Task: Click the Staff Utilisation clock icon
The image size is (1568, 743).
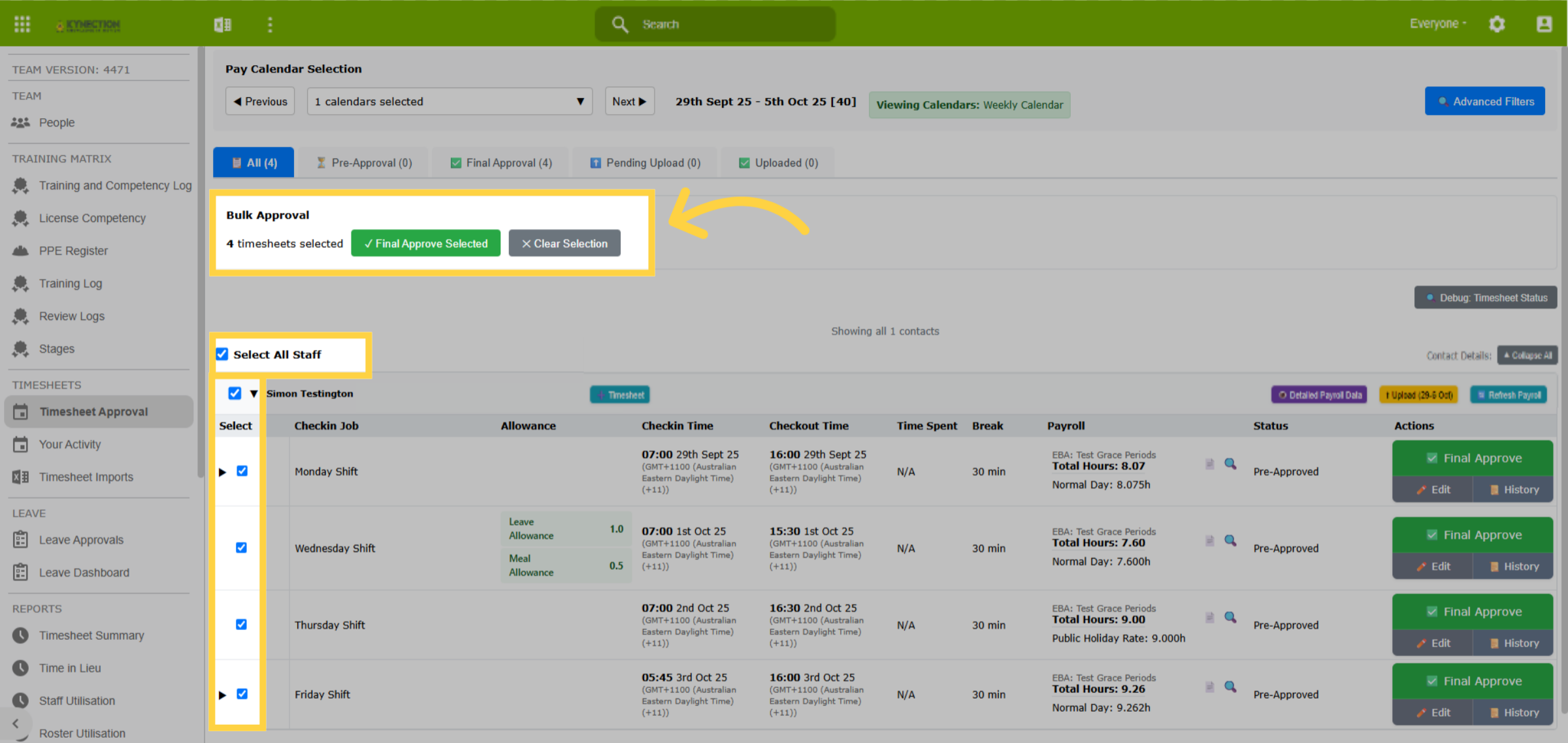Action: tap(21, 700)
